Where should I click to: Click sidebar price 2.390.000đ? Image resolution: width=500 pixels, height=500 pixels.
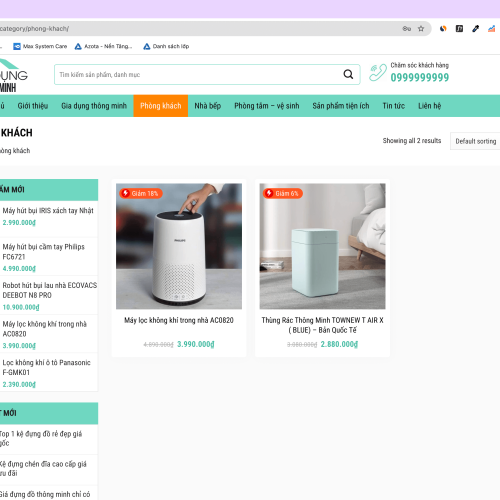point(19,384)
